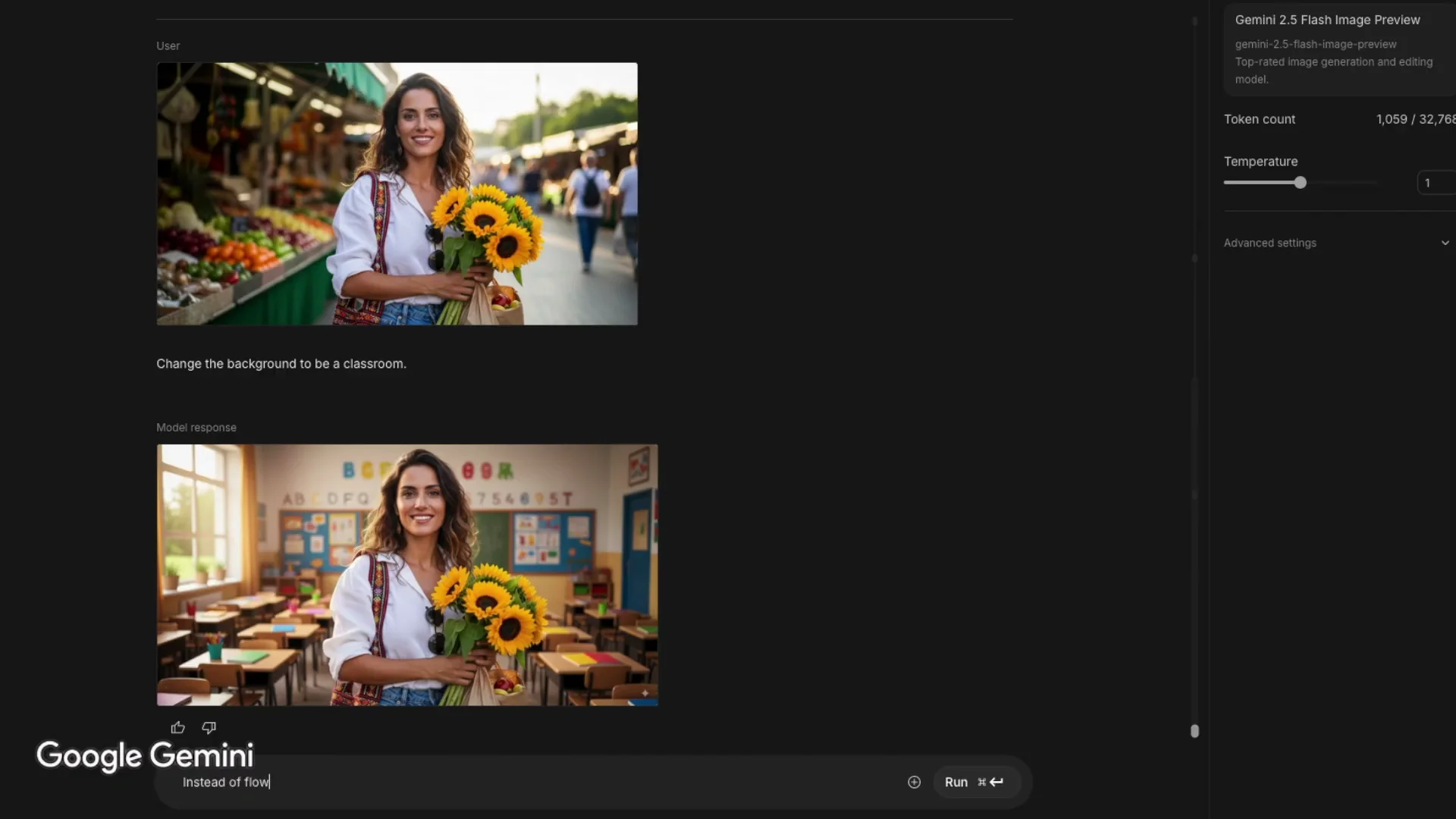
Task: Open the generated classroom response image
Action: point(407,574)
